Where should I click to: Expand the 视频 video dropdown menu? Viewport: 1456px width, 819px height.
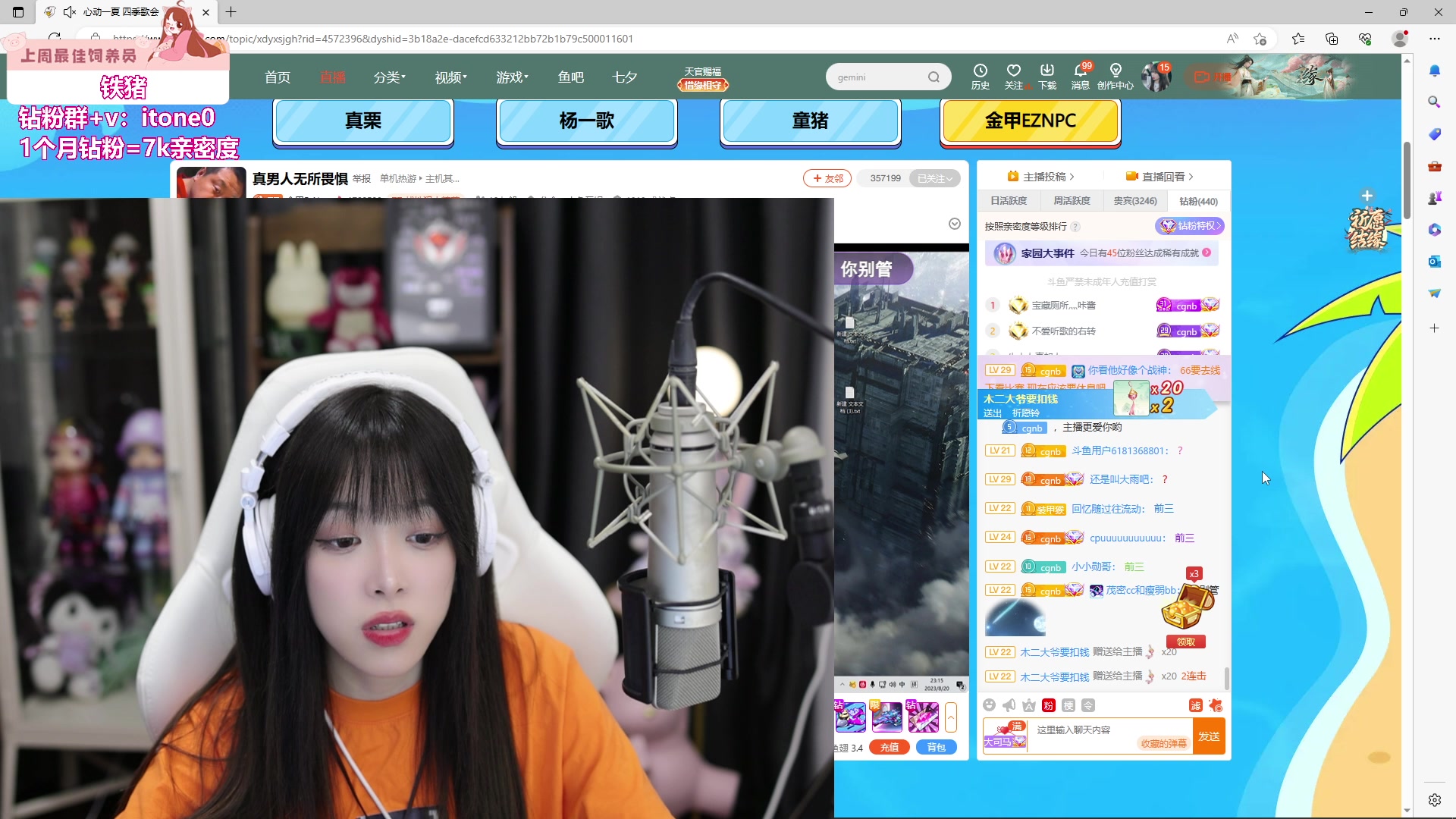point(450,77)
